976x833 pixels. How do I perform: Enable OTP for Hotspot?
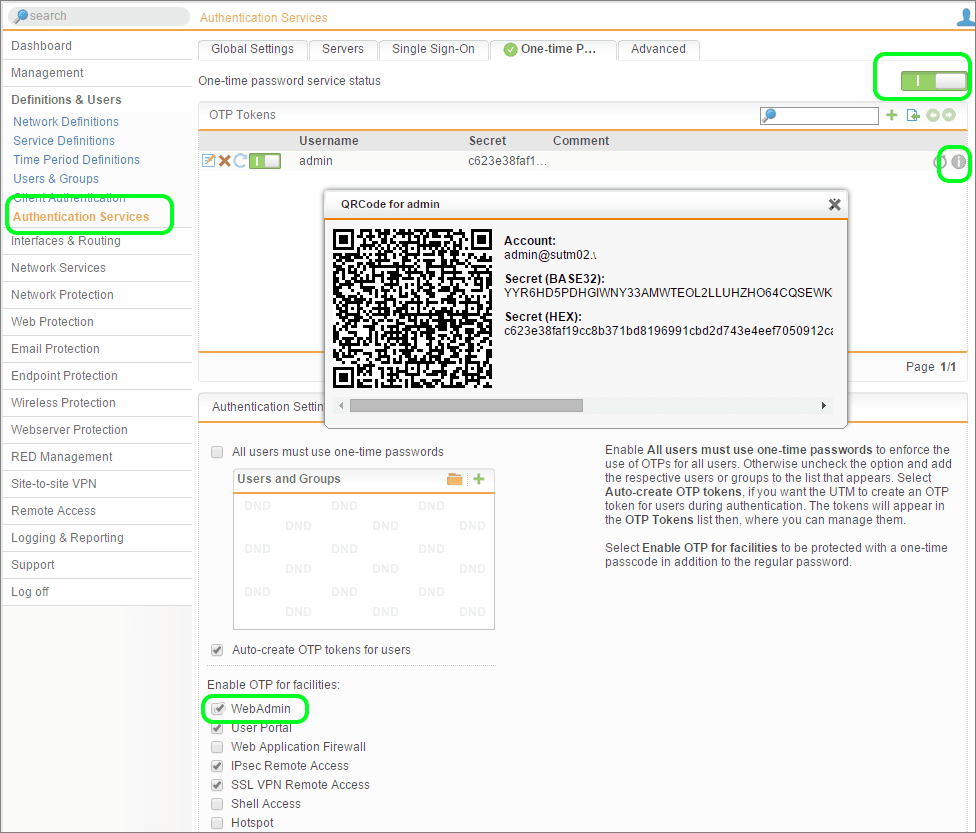(x=217, y=823)
